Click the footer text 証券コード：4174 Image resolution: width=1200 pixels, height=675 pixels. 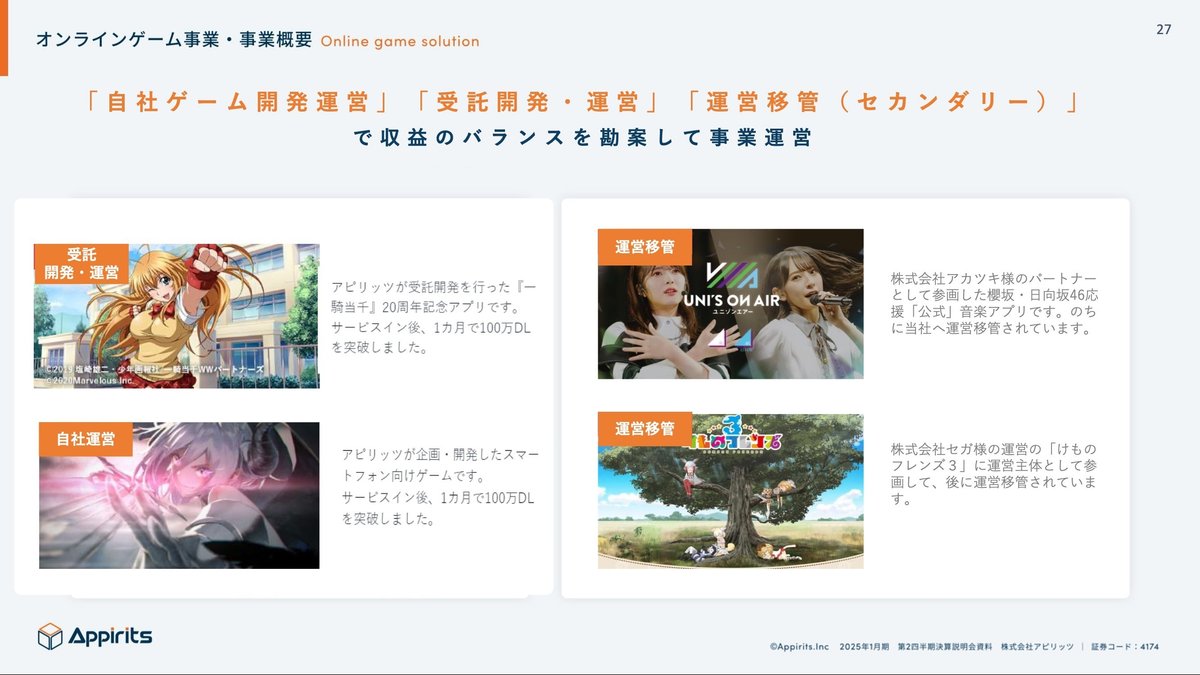[x=1124, y=647]
